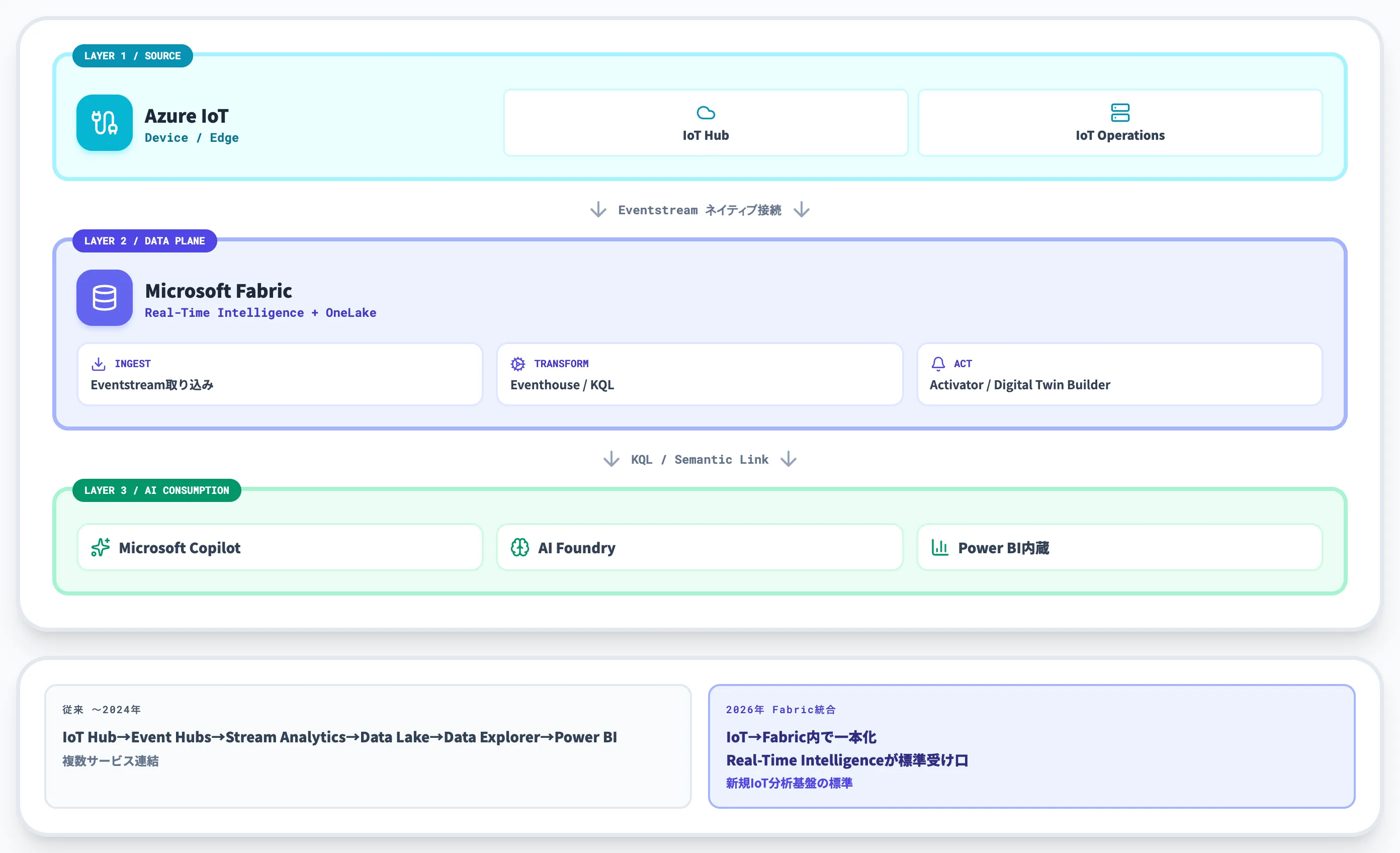
Task: Click the AI Foundry label
Action: [577, 548]
